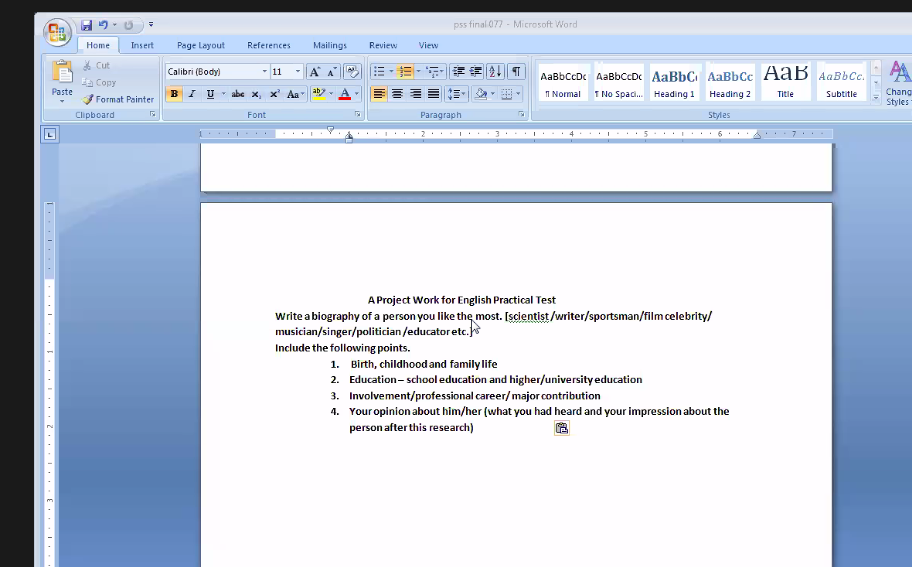This screenshot has height=567, width=912.
Task: Toggle Bold formatting
Action: click(x=175, y=94)
